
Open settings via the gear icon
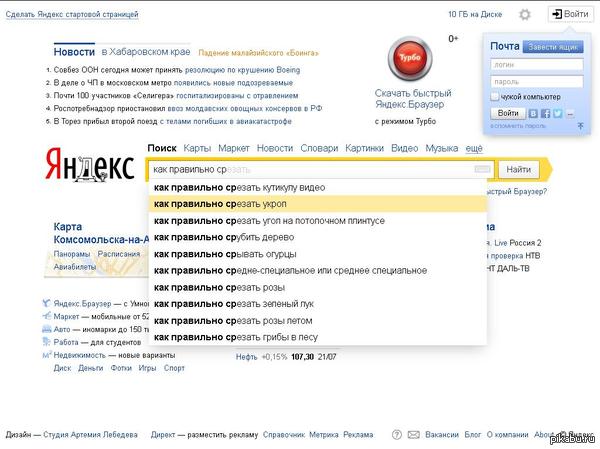525,15
